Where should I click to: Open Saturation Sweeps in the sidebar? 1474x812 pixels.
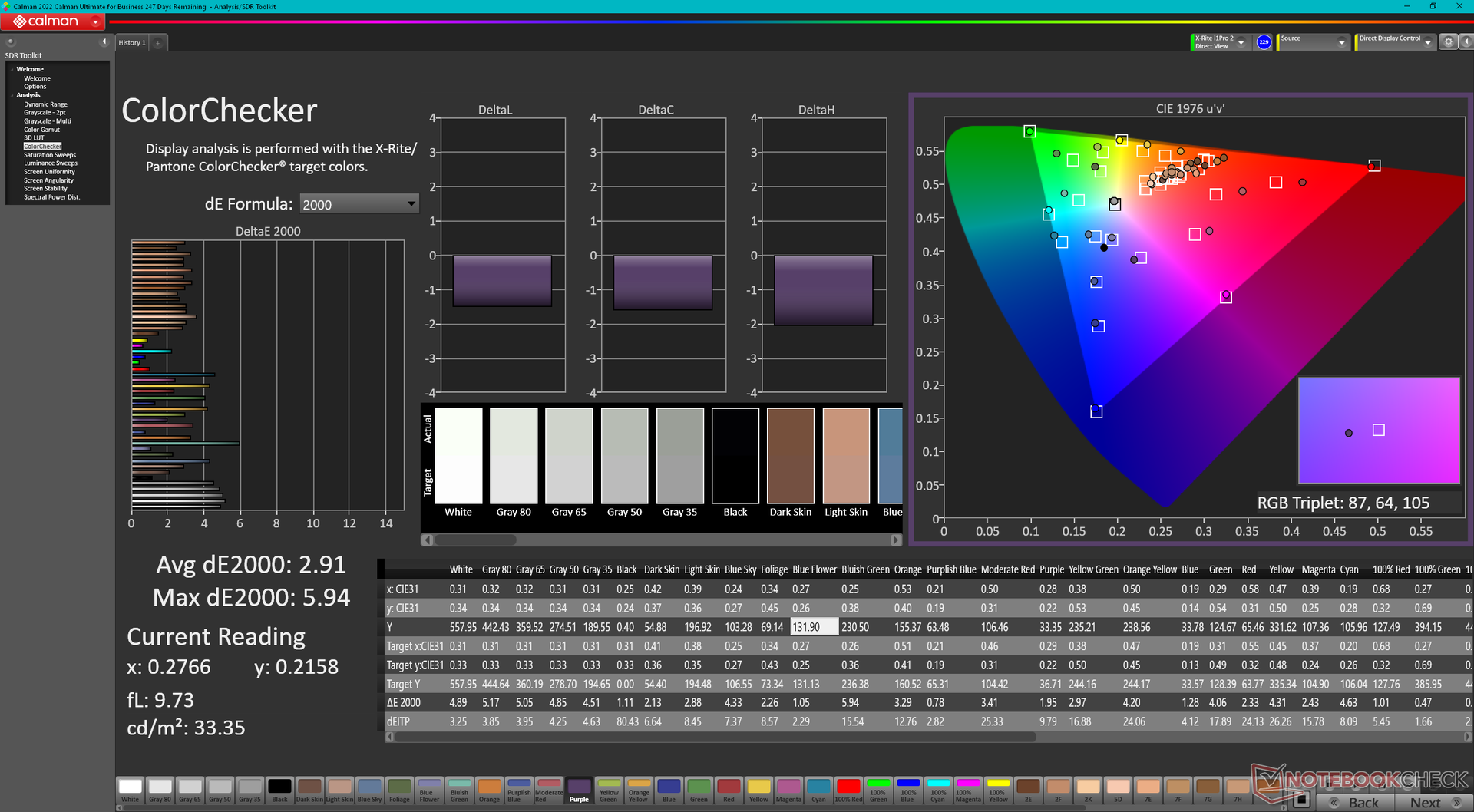tap(49, 155)
